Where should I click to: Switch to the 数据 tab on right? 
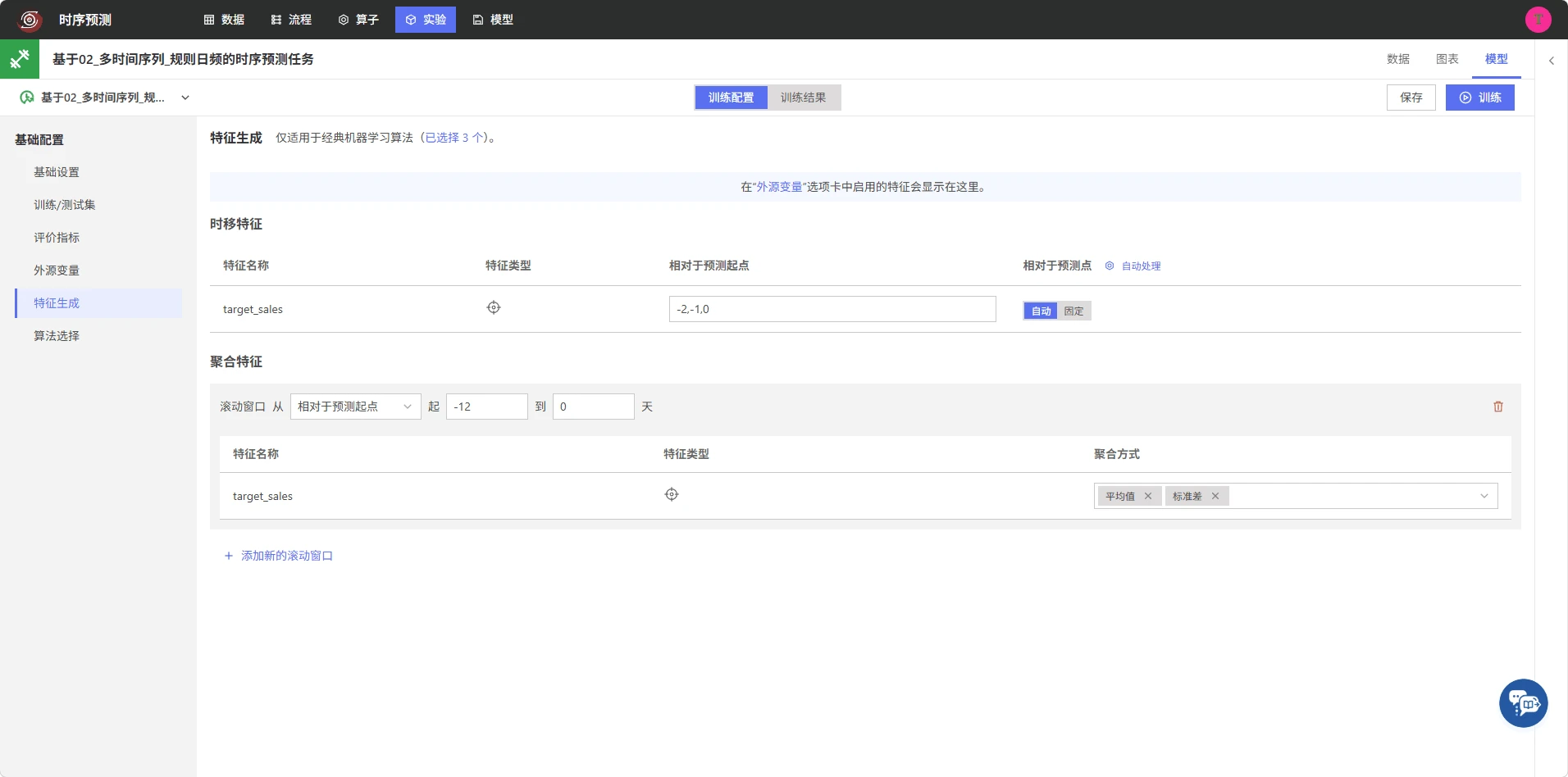click(1398, 59)
